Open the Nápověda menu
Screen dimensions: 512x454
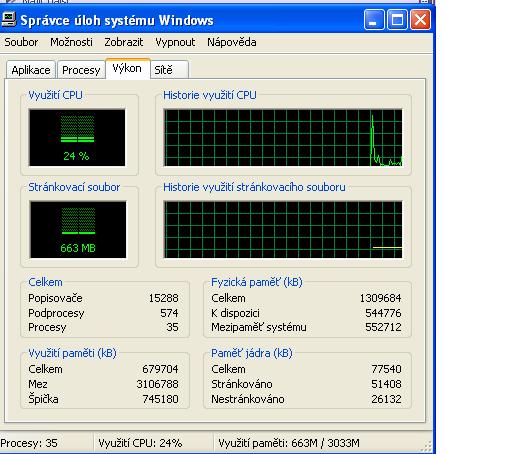(232, 42)
